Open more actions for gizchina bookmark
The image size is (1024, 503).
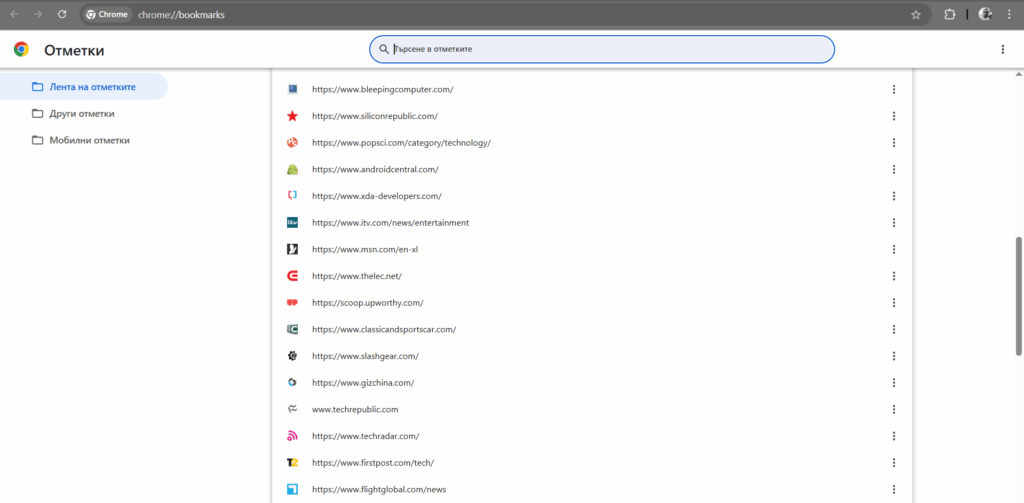[x=894, y=383]
